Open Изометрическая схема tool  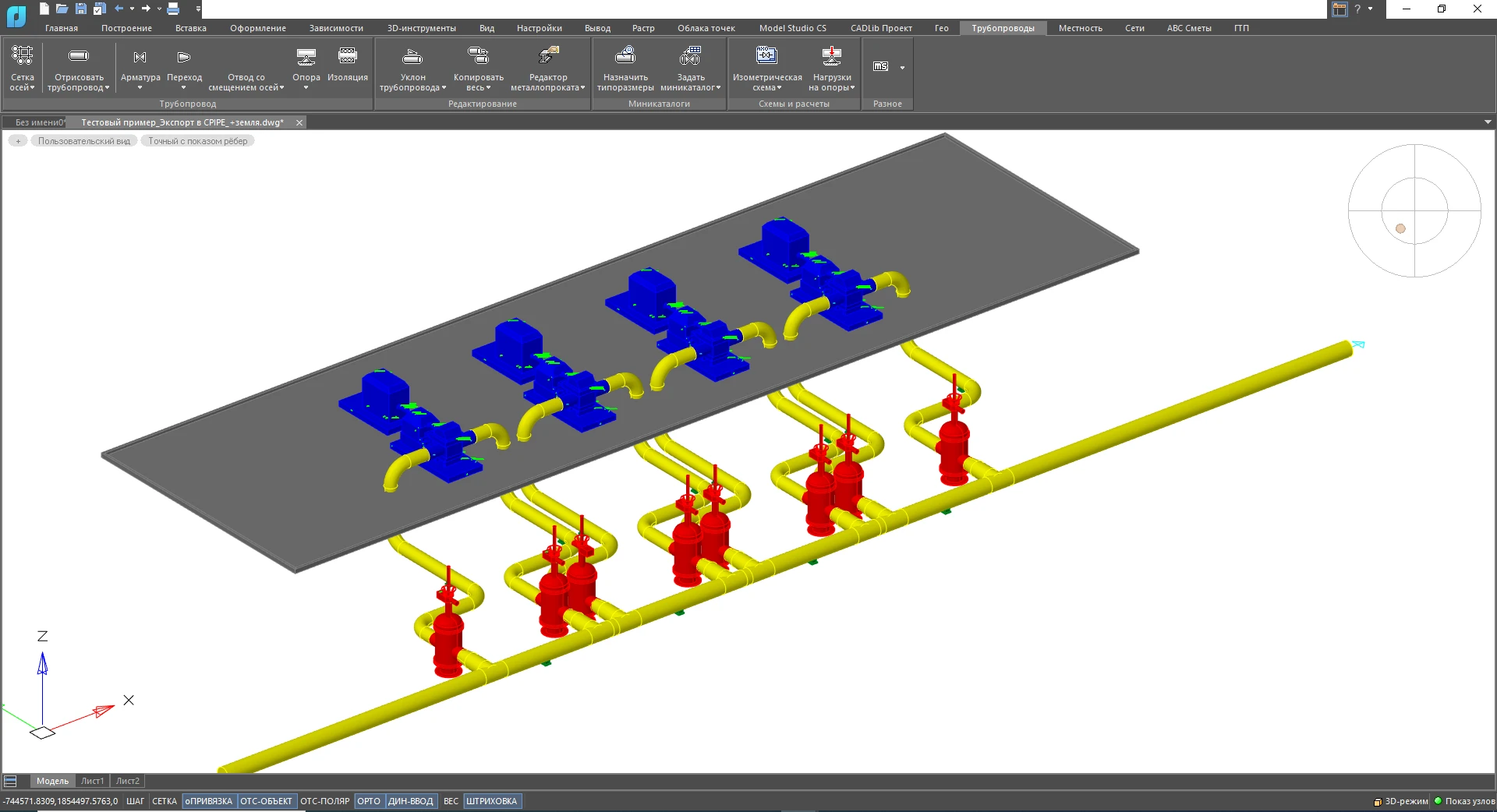[x=766, y=56]
